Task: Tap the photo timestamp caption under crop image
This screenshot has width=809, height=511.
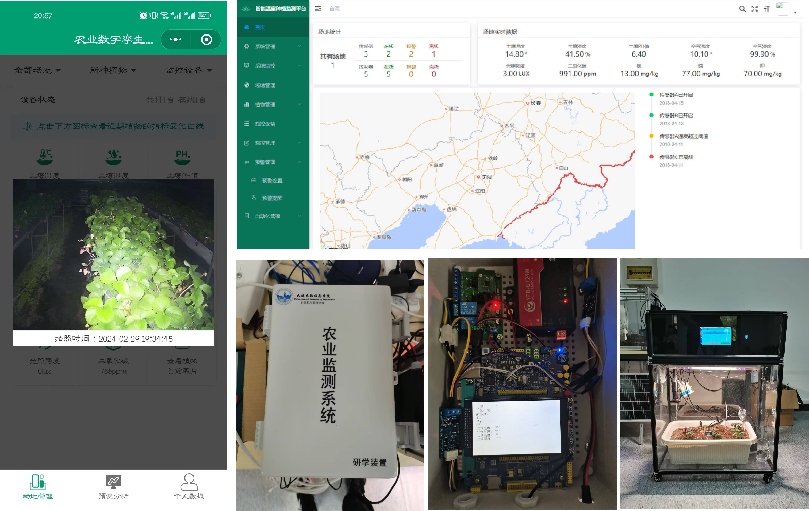Action: click(x=114, y=338)
